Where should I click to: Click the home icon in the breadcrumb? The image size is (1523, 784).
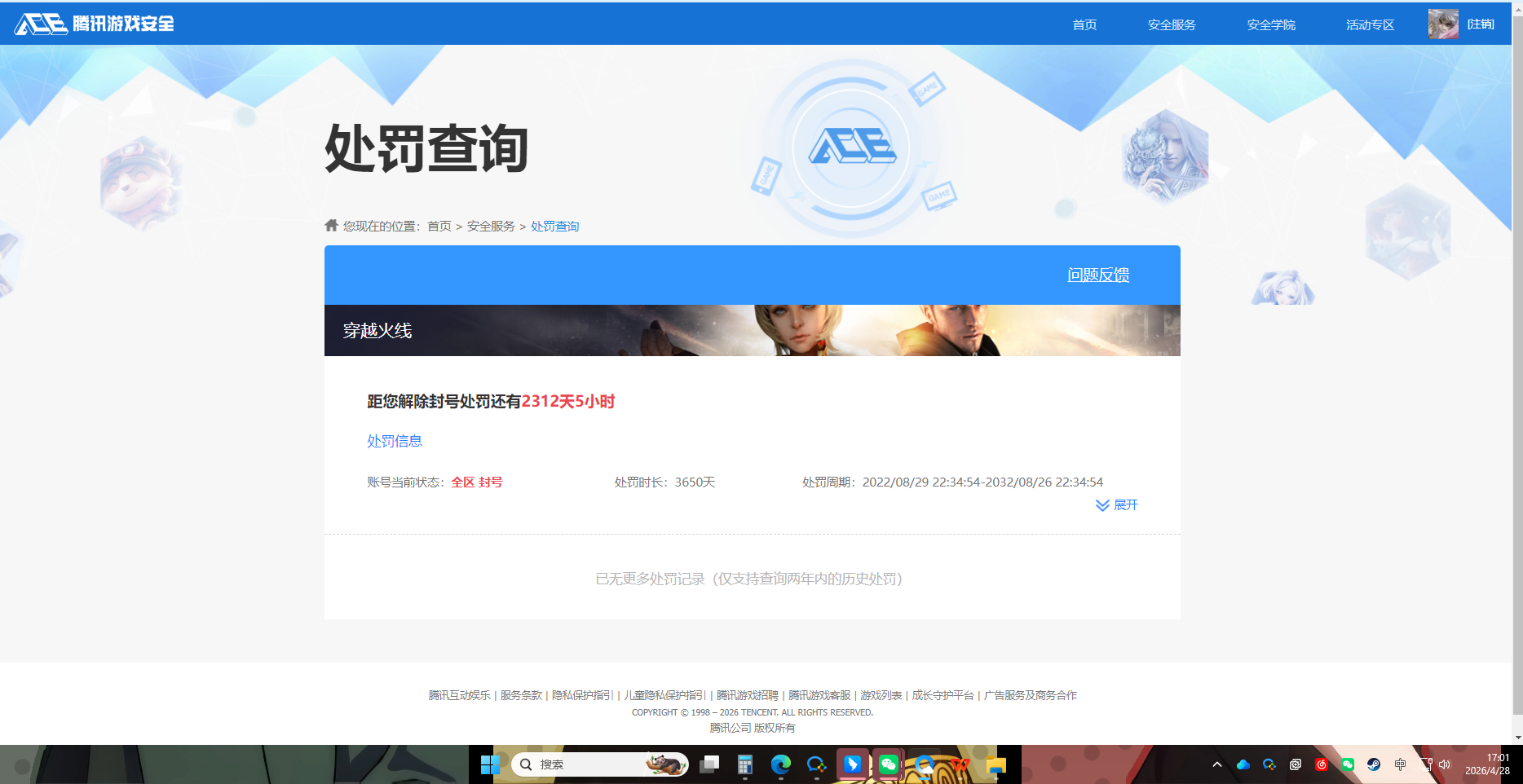point(331,225)
